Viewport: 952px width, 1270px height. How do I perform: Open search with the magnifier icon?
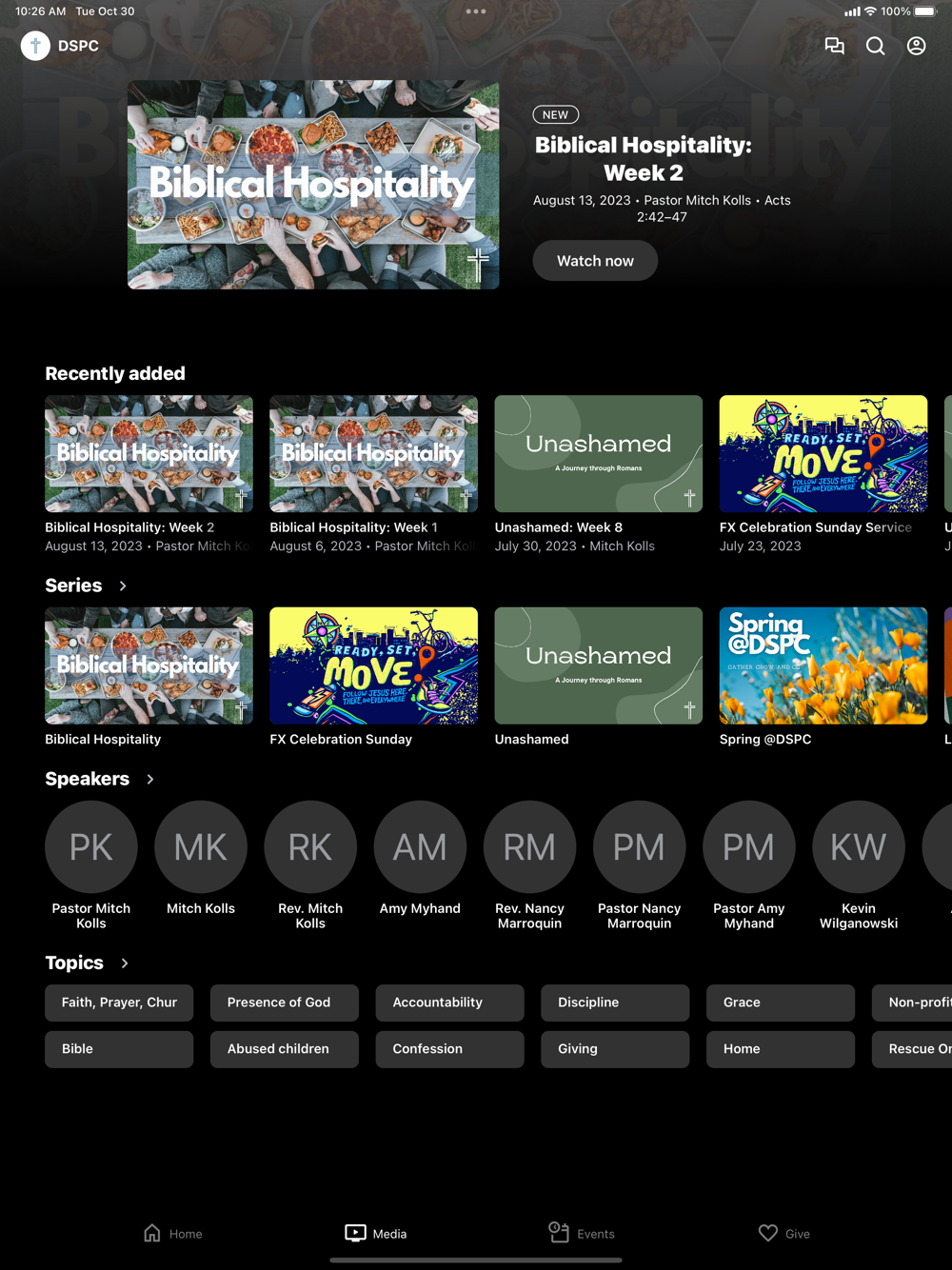coord(876,46)
